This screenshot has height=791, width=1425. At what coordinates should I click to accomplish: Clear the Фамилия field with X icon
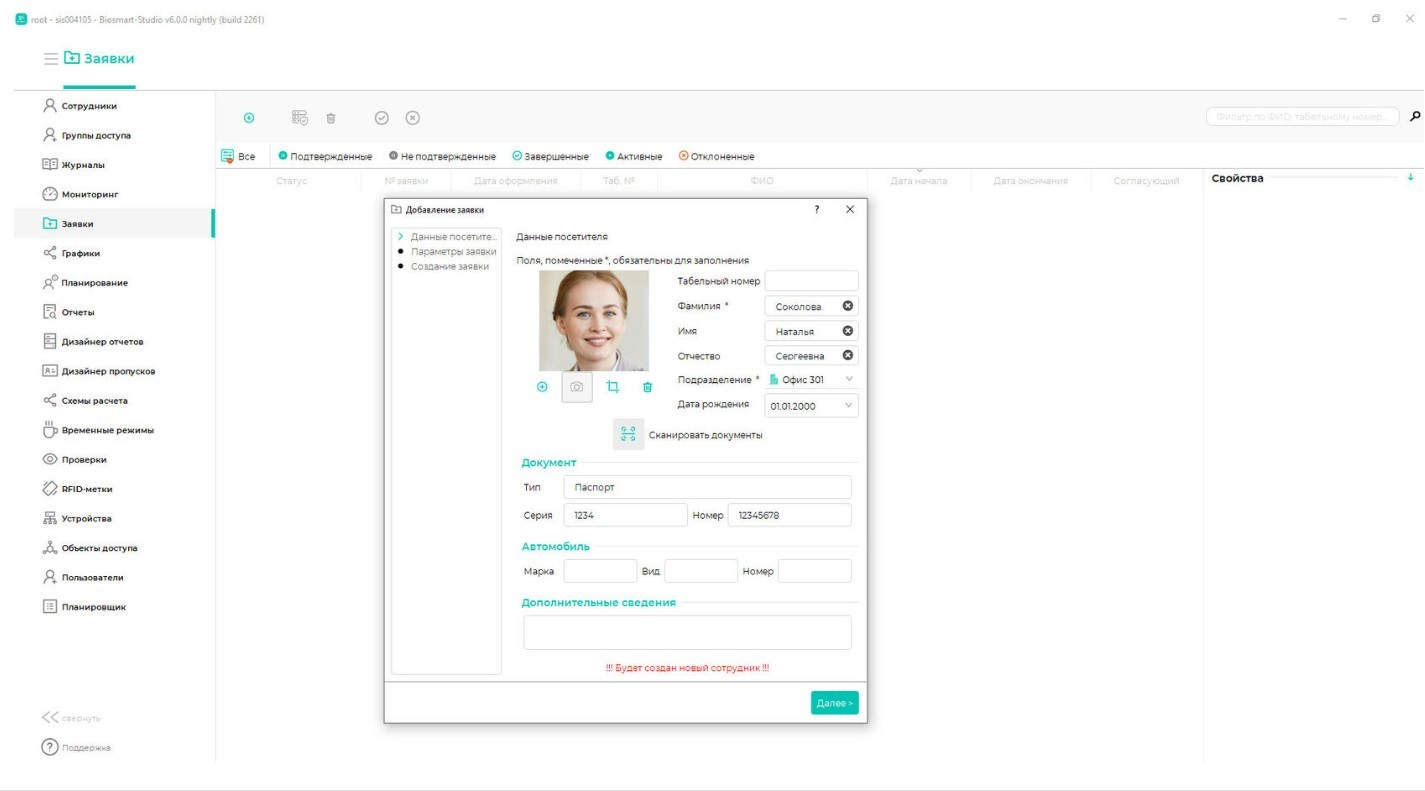click(x=847, y=307)
